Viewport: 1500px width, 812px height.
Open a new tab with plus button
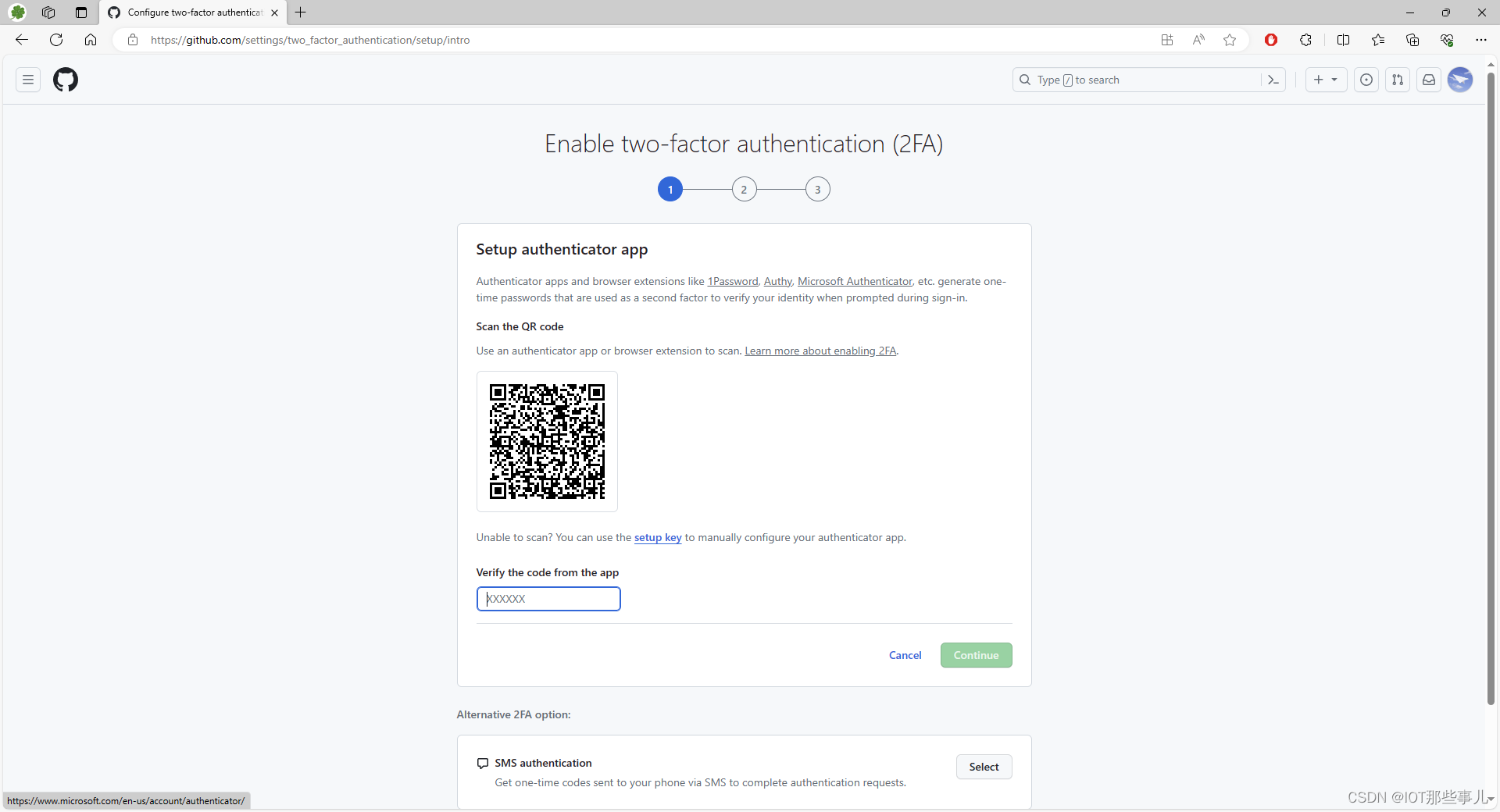(301, 12)
